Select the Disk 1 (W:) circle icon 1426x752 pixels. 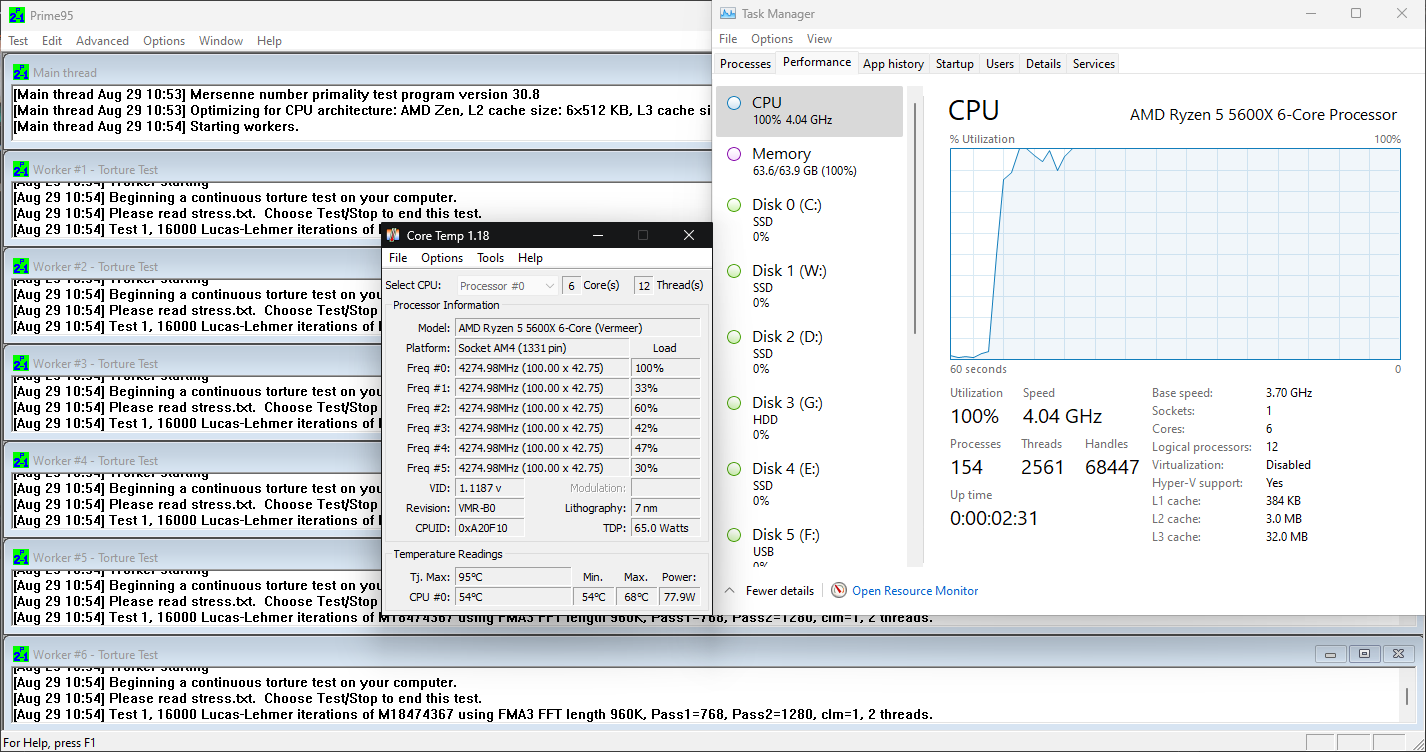click(734, 270)
